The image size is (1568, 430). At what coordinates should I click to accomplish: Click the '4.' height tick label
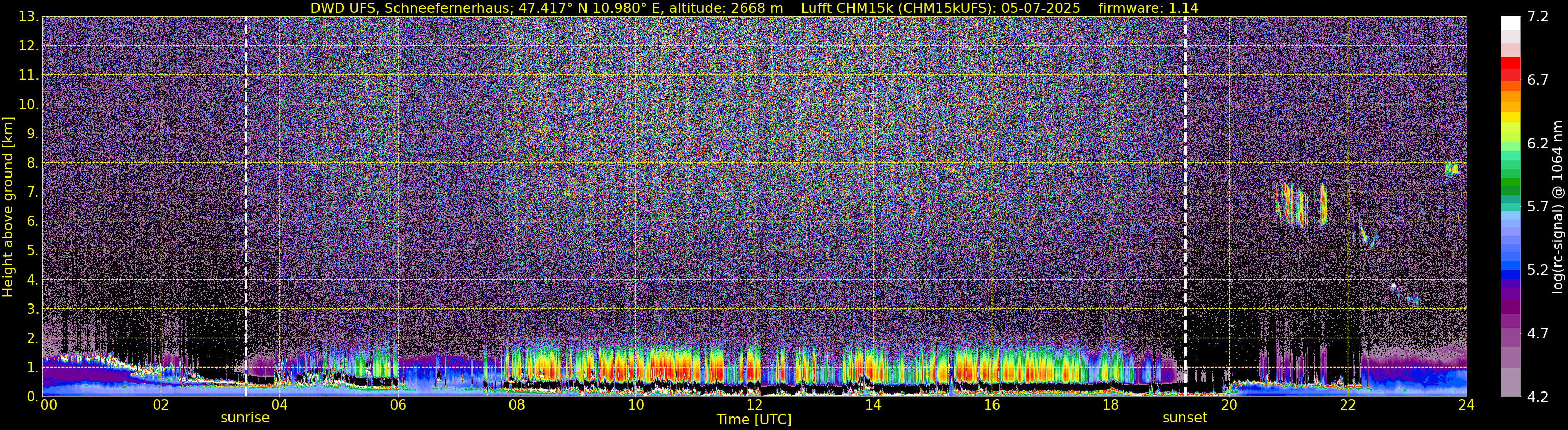32,280
